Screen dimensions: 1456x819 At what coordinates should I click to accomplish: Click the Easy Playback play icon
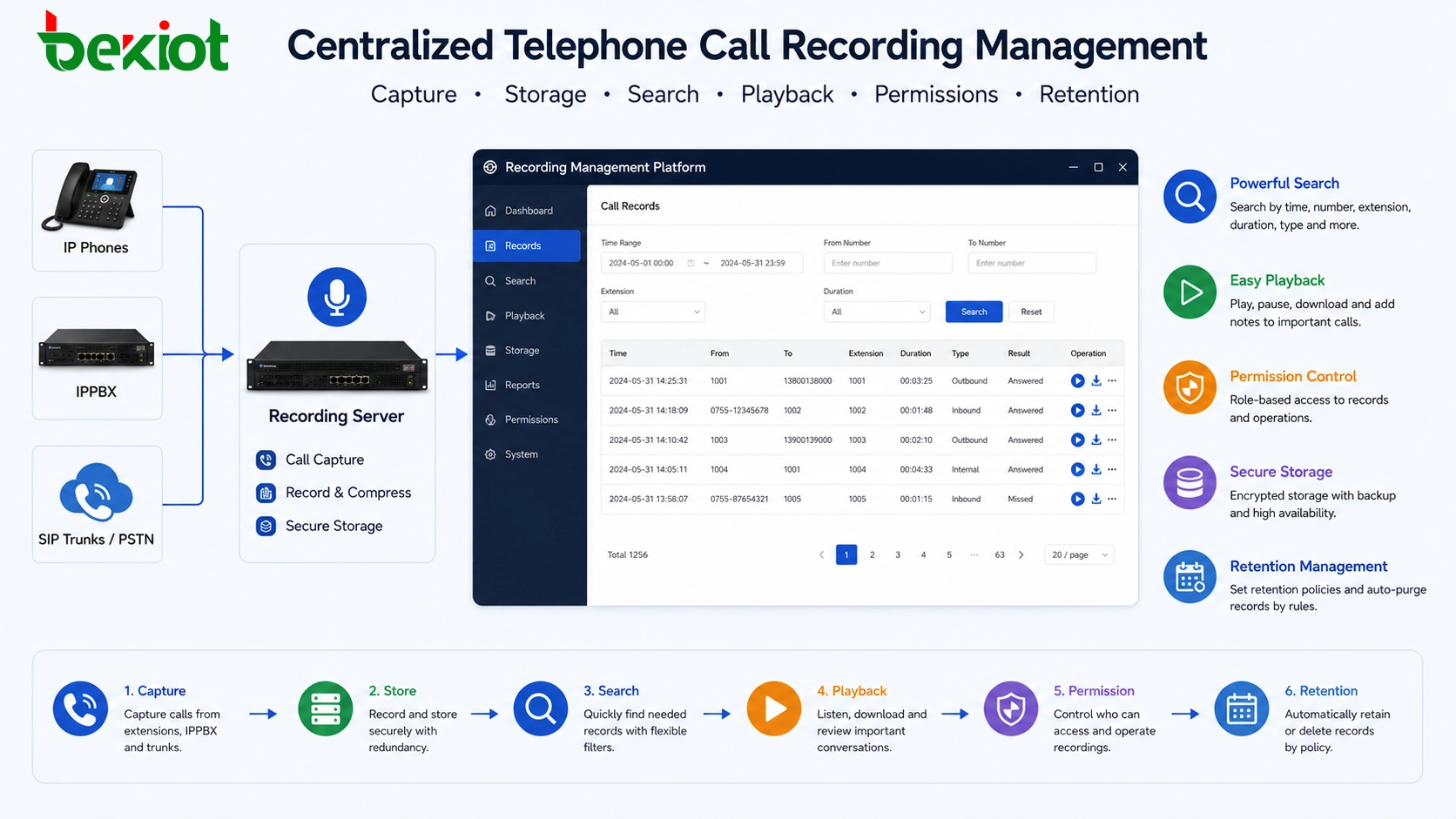[x=1190, y=292]
